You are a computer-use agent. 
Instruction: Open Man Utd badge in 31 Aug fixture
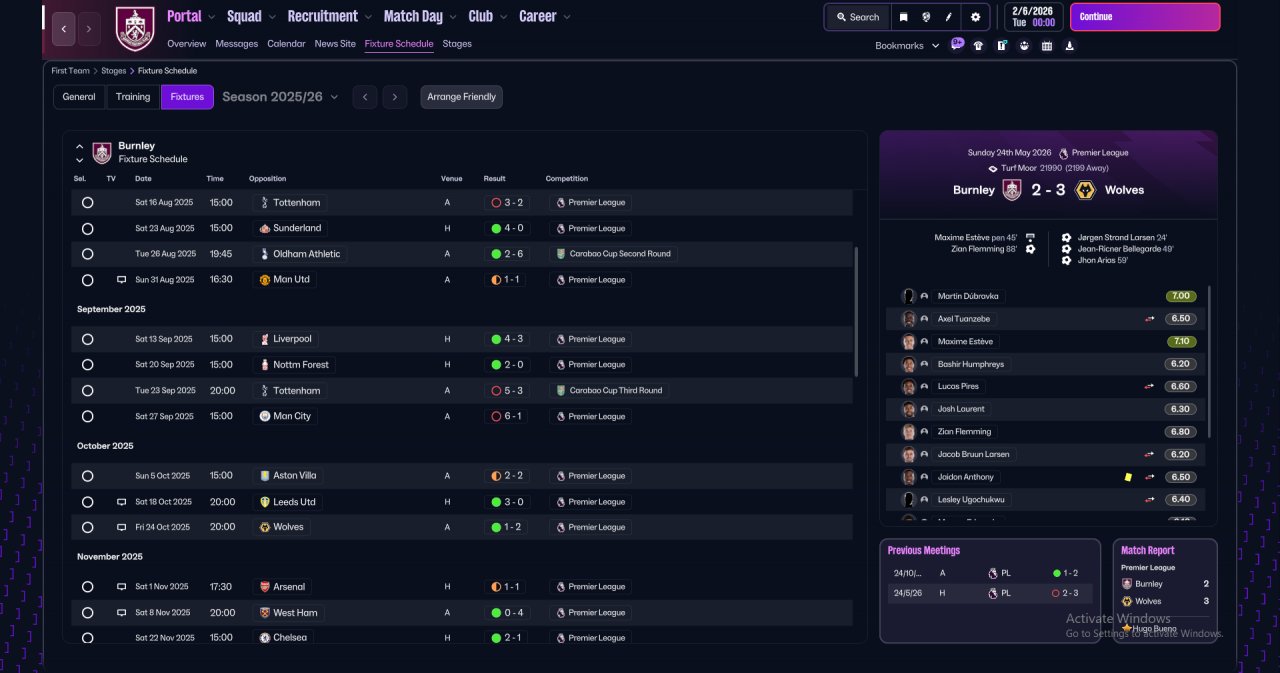click(x=265, y=280)
